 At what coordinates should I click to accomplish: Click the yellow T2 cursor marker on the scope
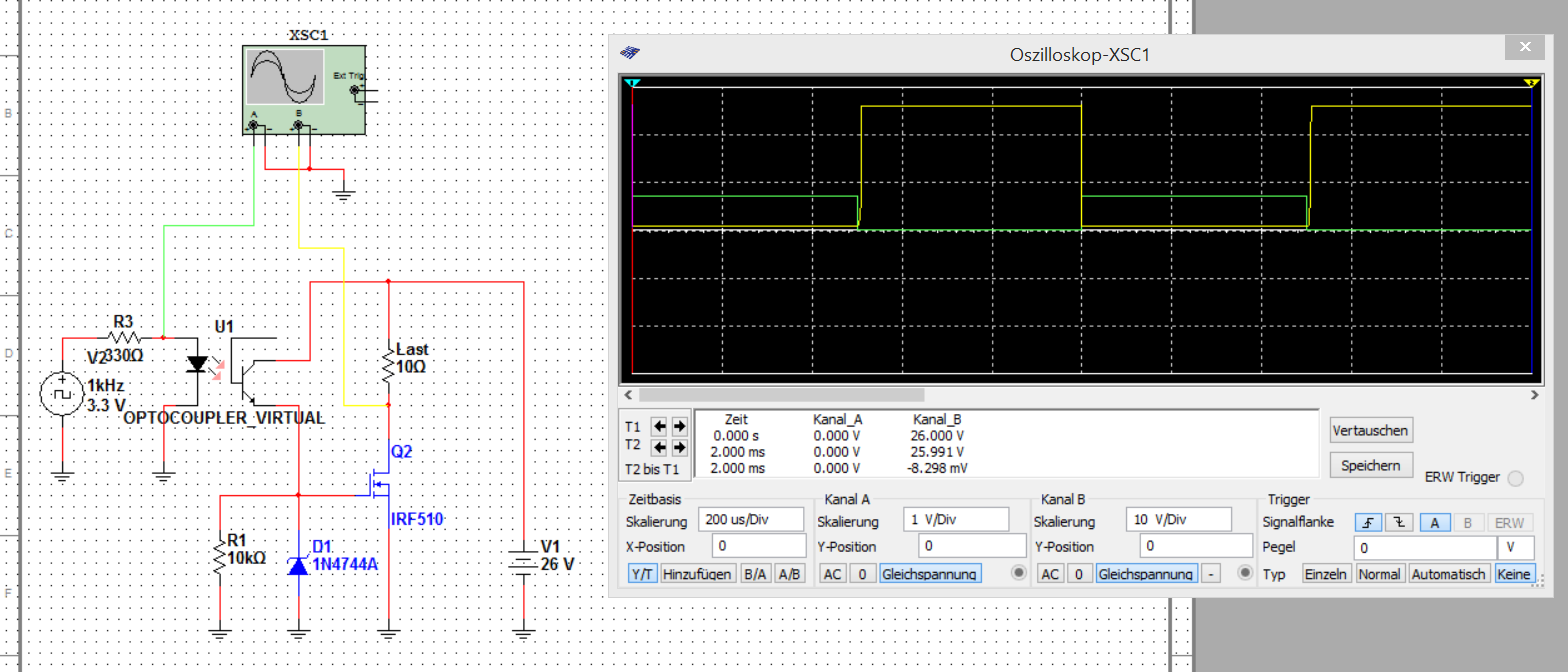(x=1530, y=82)
